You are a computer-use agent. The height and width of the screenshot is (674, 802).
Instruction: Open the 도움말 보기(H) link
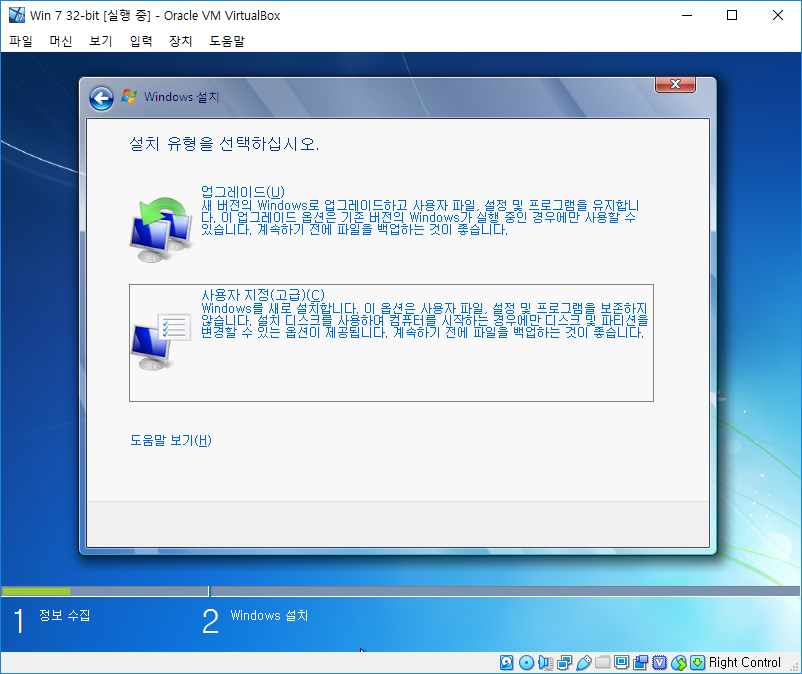[171, 440]
